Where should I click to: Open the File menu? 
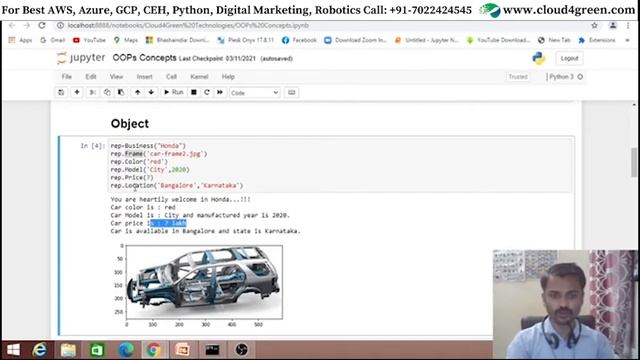[67, 77]
